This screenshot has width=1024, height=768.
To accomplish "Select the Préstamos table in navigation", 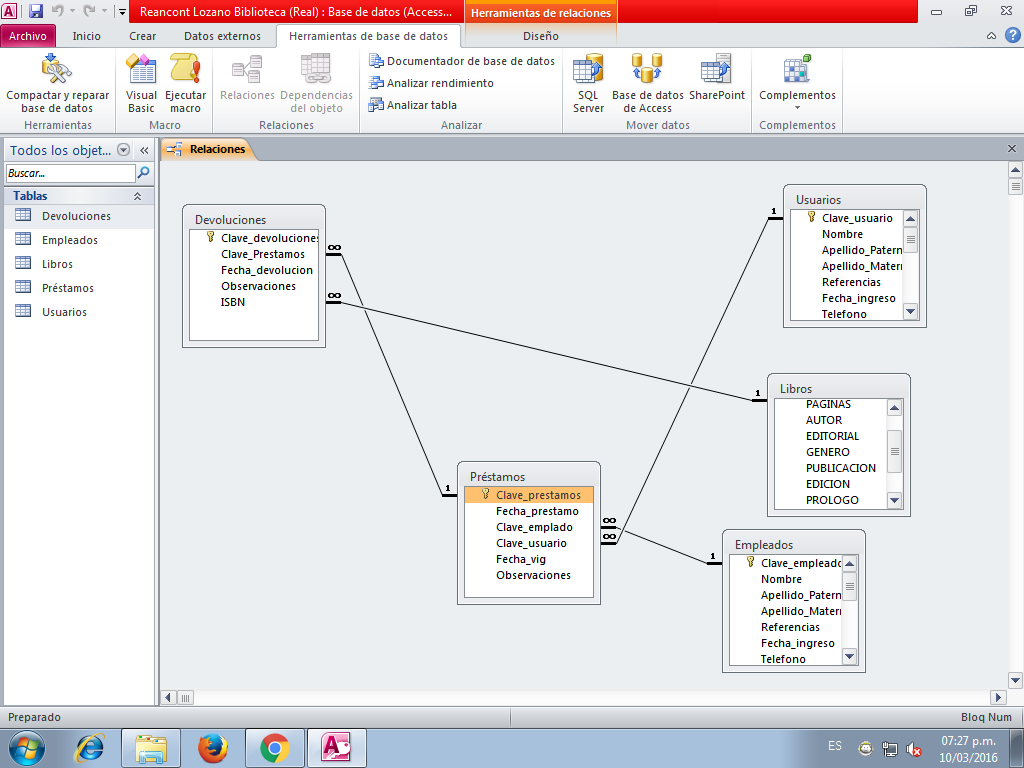I will tap(67, 288).
